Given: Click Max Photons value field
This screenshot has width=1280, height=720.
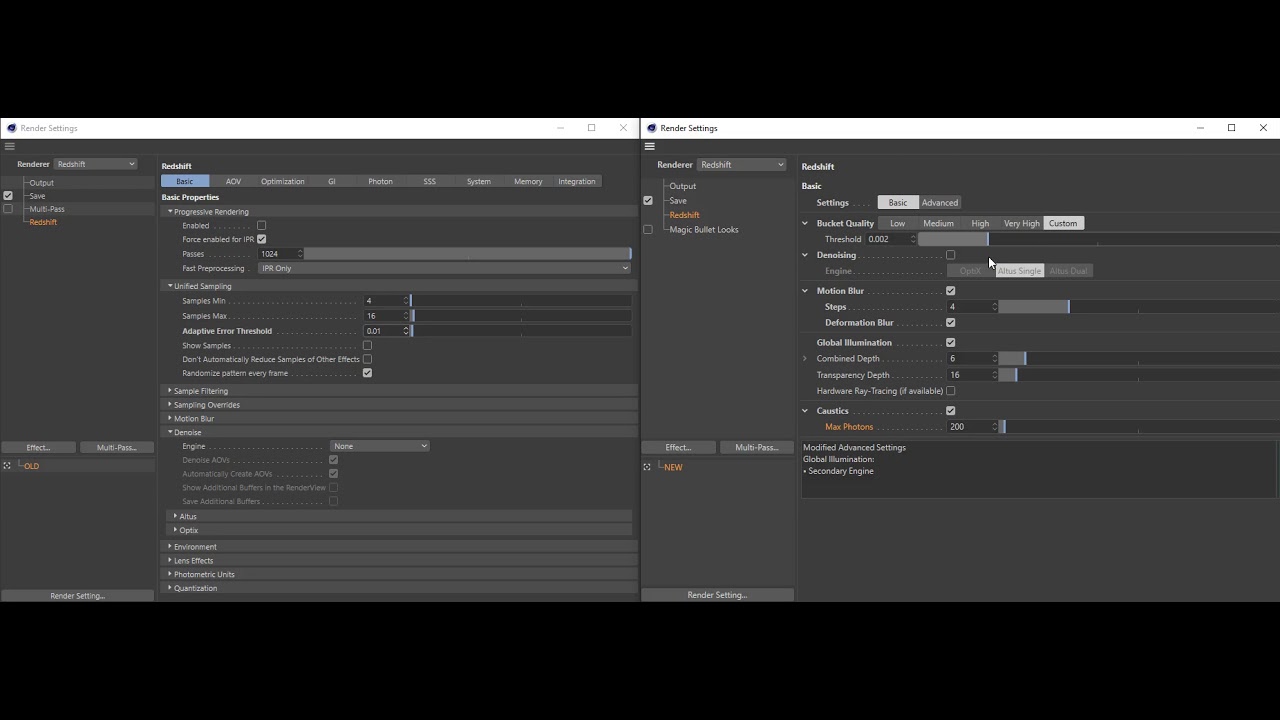Looking at the screenshot, I should point(969,427).
